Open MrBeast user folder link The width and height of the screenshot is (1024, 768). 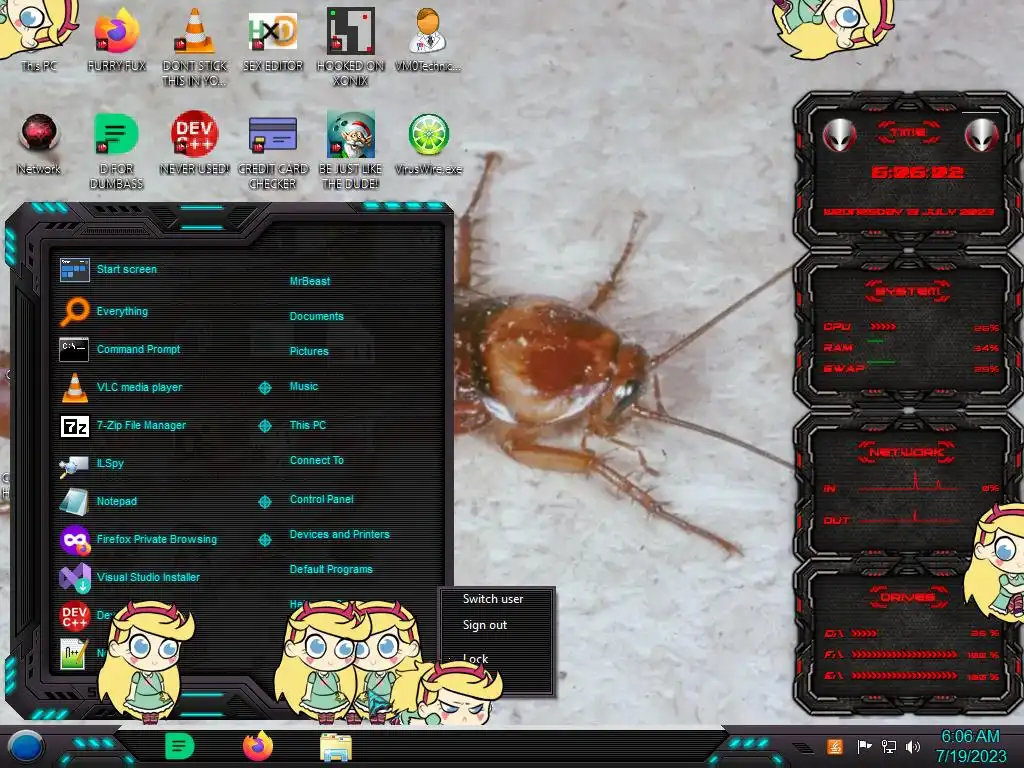(310, 281)
